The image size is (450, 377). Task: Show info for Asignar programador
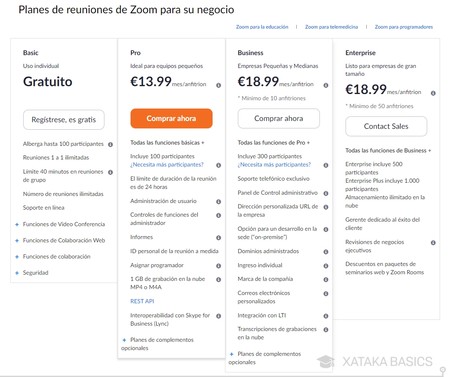tap(219, 266)
